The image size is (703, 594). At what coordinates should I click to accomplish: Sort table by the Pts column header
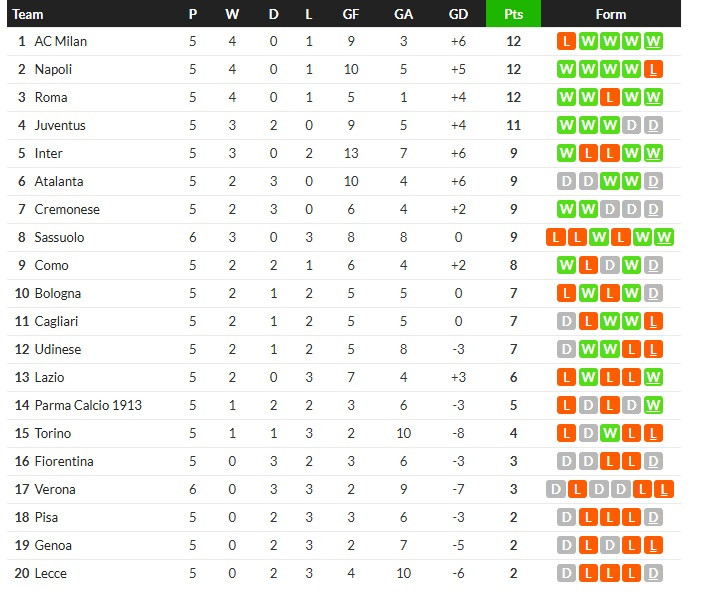[513, 14]
